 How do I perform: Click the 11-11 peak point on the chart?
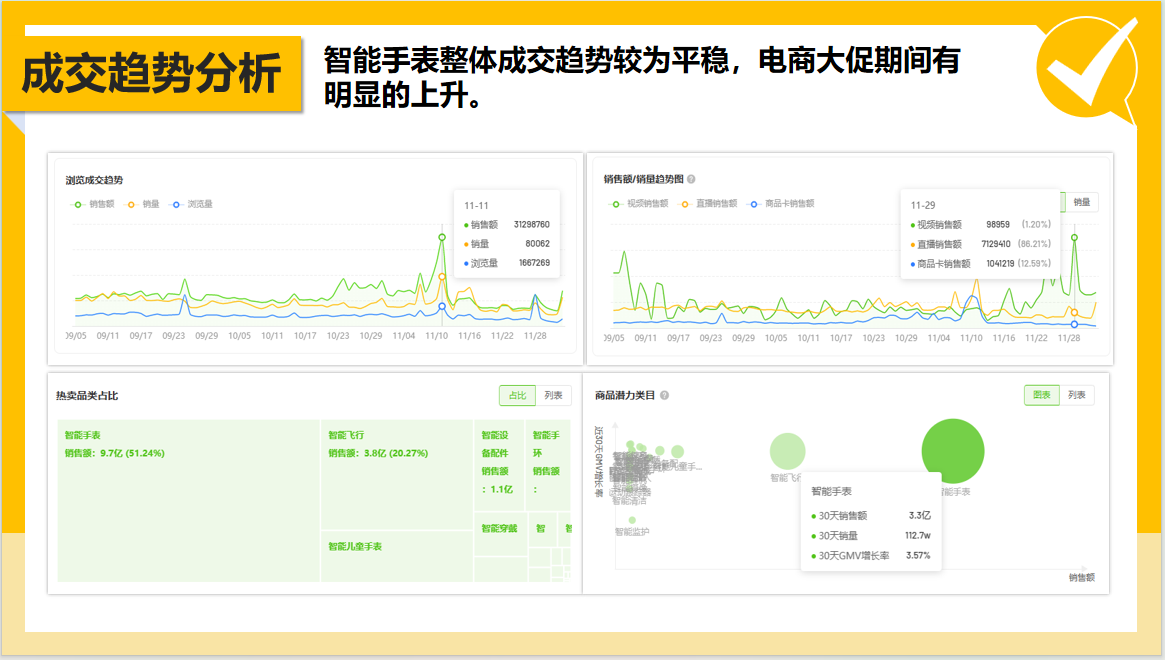click(440, 235)
